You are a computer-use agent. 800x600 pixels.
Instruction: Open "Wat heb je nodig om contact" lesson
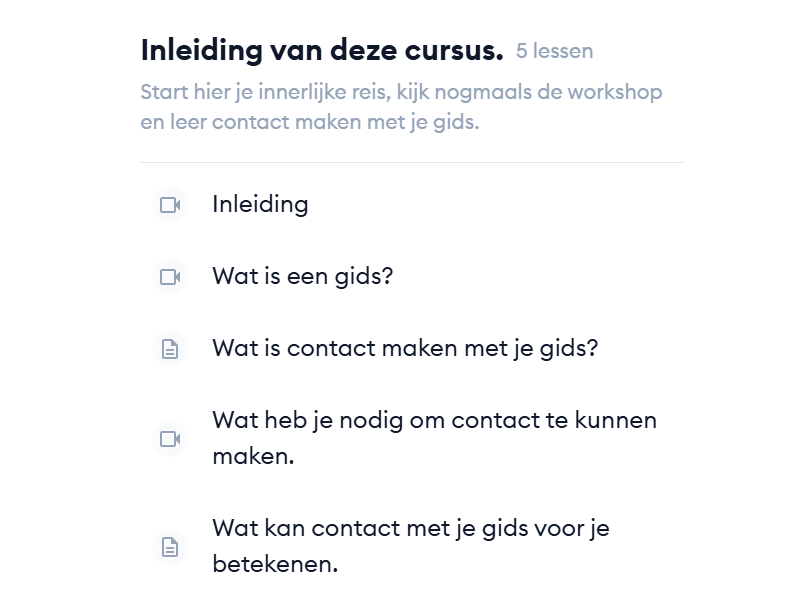click(x=434, y=420)
